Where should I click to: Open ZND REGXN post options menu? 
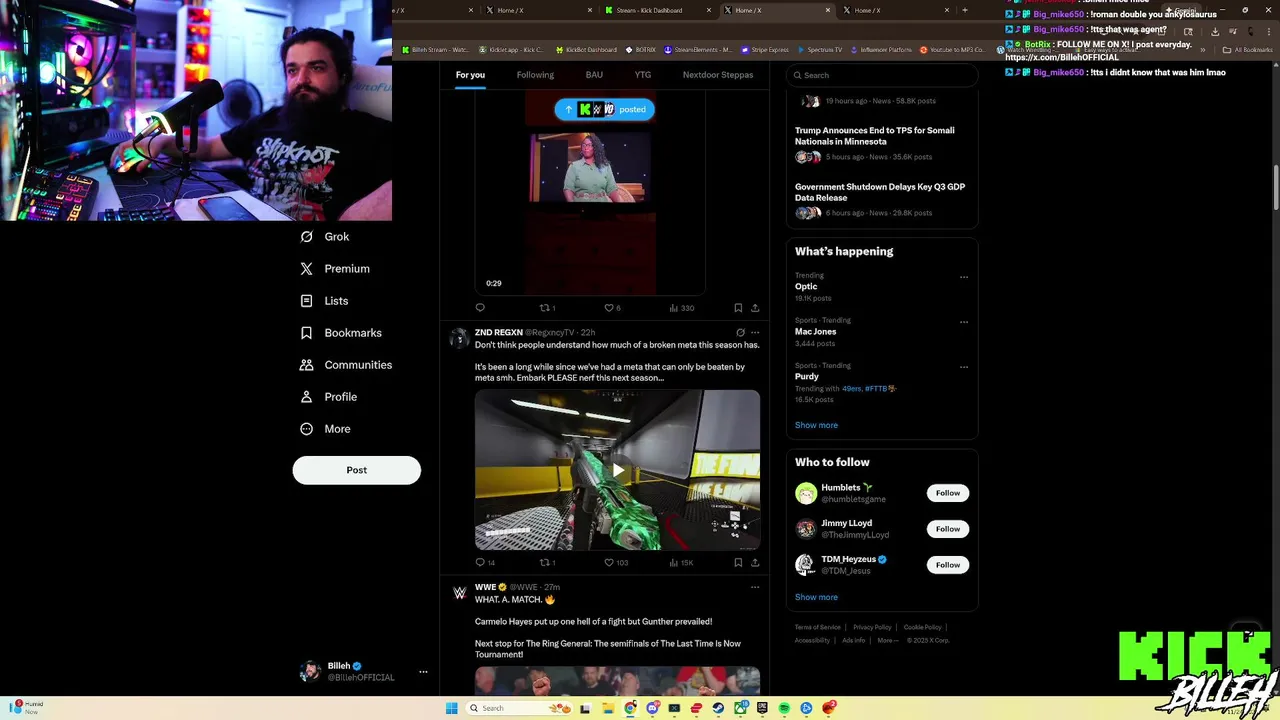click(x=755, y=332)
